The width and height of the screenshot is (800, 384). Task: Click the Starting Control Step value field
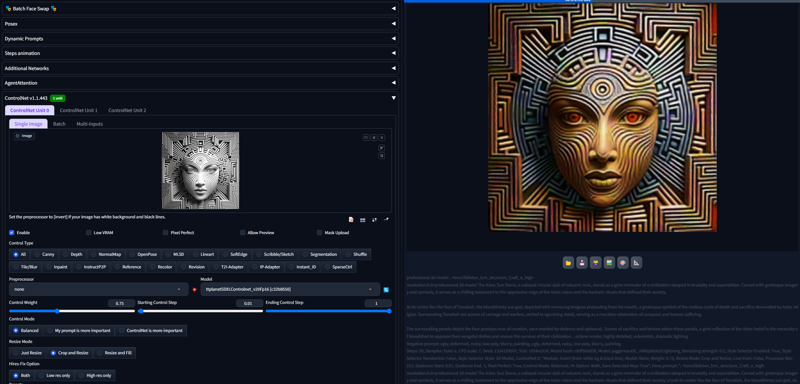(249, 303)
